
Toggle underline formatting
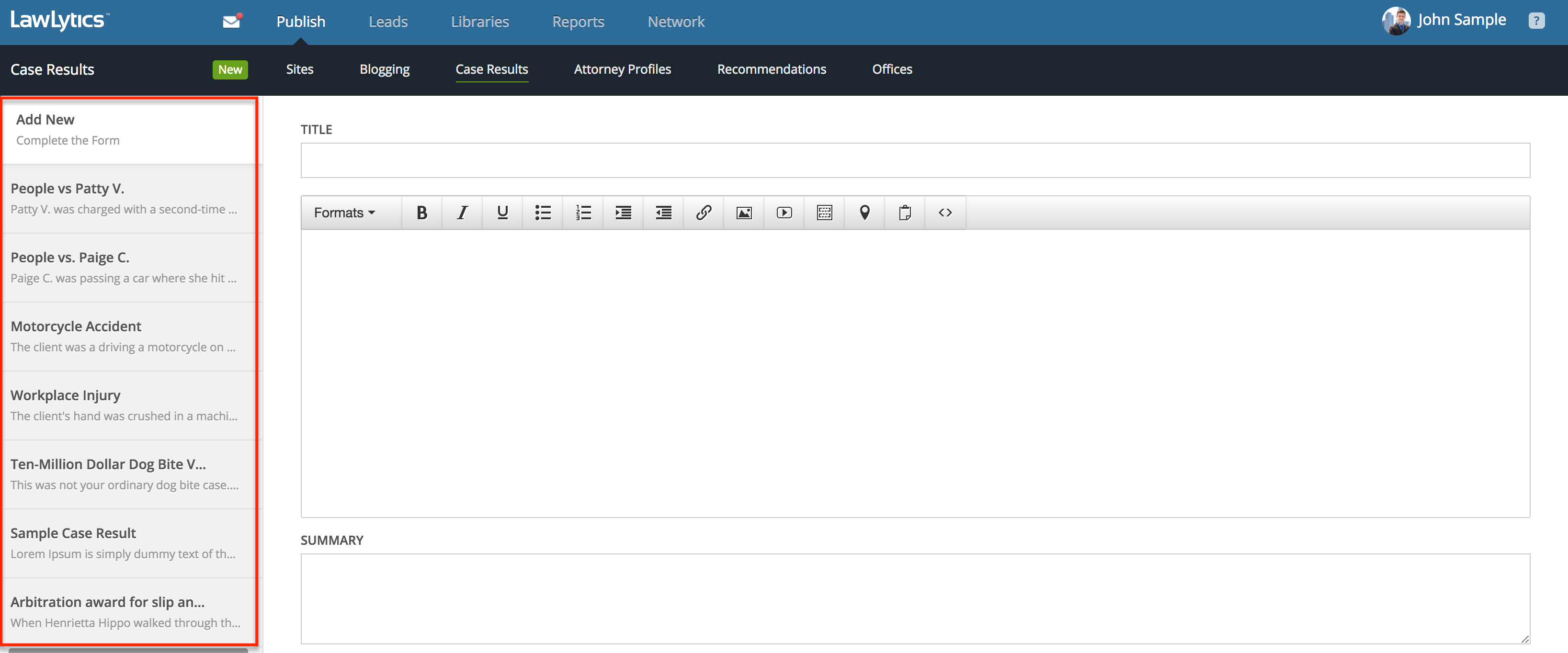pos(502,213)
